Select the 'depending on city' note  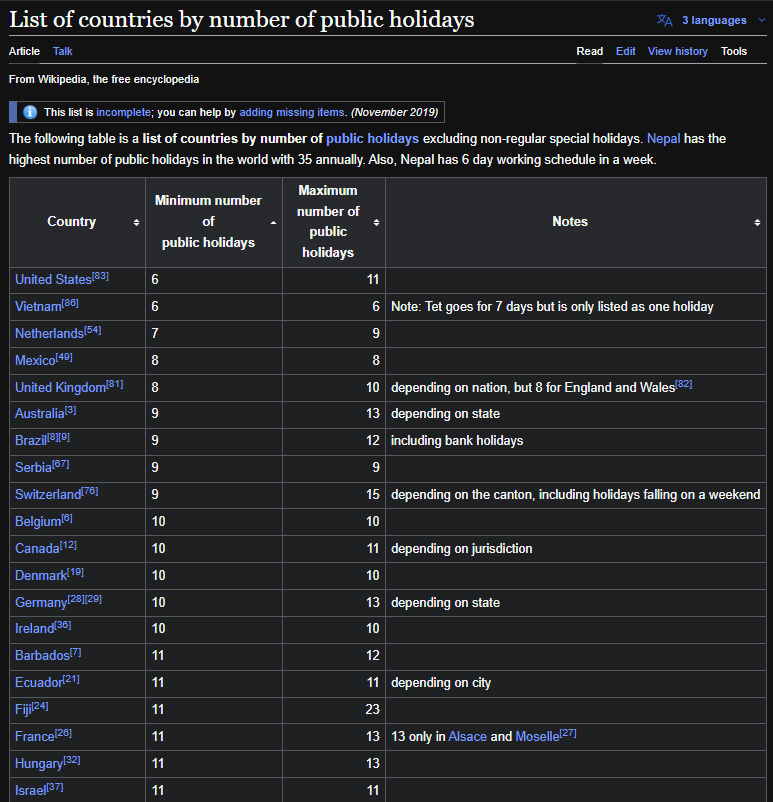pos(440,683)
